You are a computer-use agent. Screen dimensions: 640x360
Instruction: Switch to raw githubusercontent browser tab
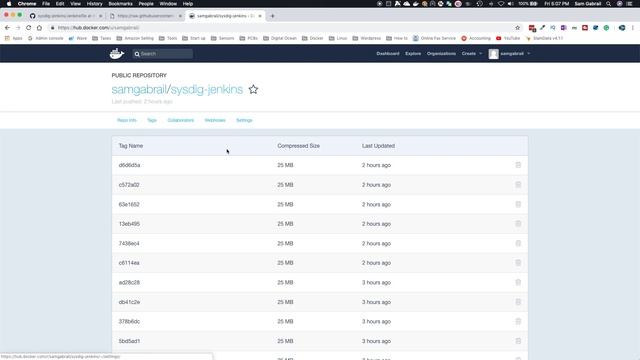coord(145,16)
